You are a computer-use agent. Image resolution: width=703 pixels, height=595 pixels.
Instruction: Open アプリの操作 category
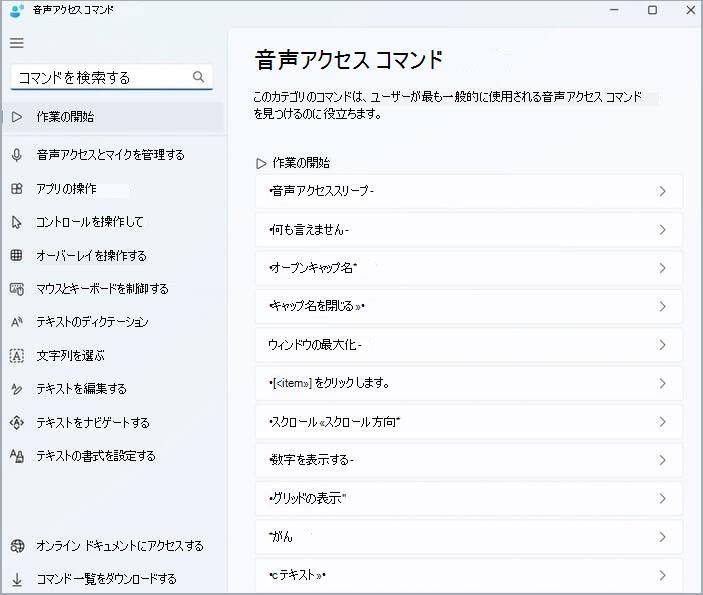point(113,188)
